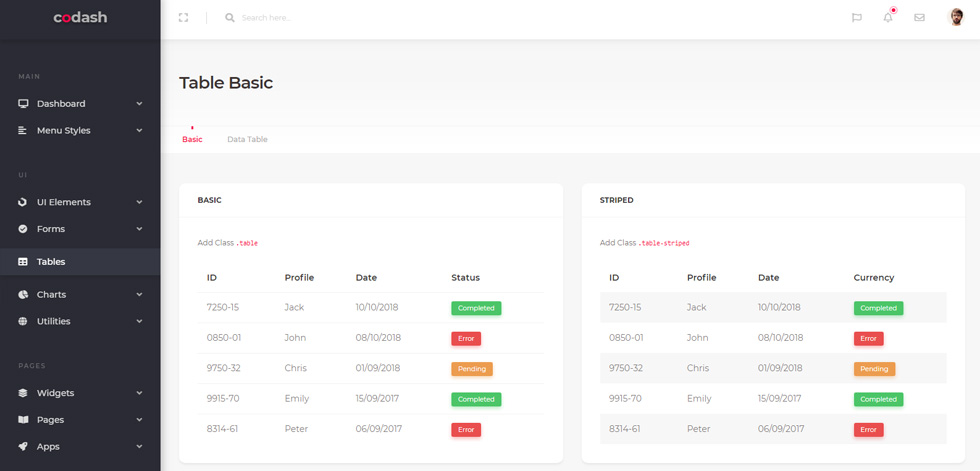This screenshot has height=471, width=980.
Task: Expand the Forms chevron
Action: (139, 229)
